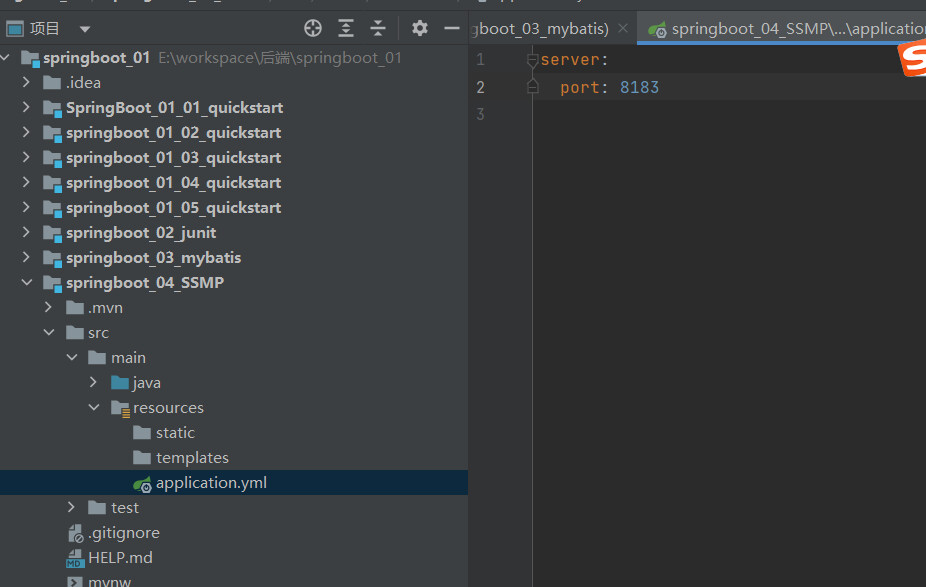Screen dimensions: 926x587
Task: Open project panel settings gear
Action: [419, 28]
